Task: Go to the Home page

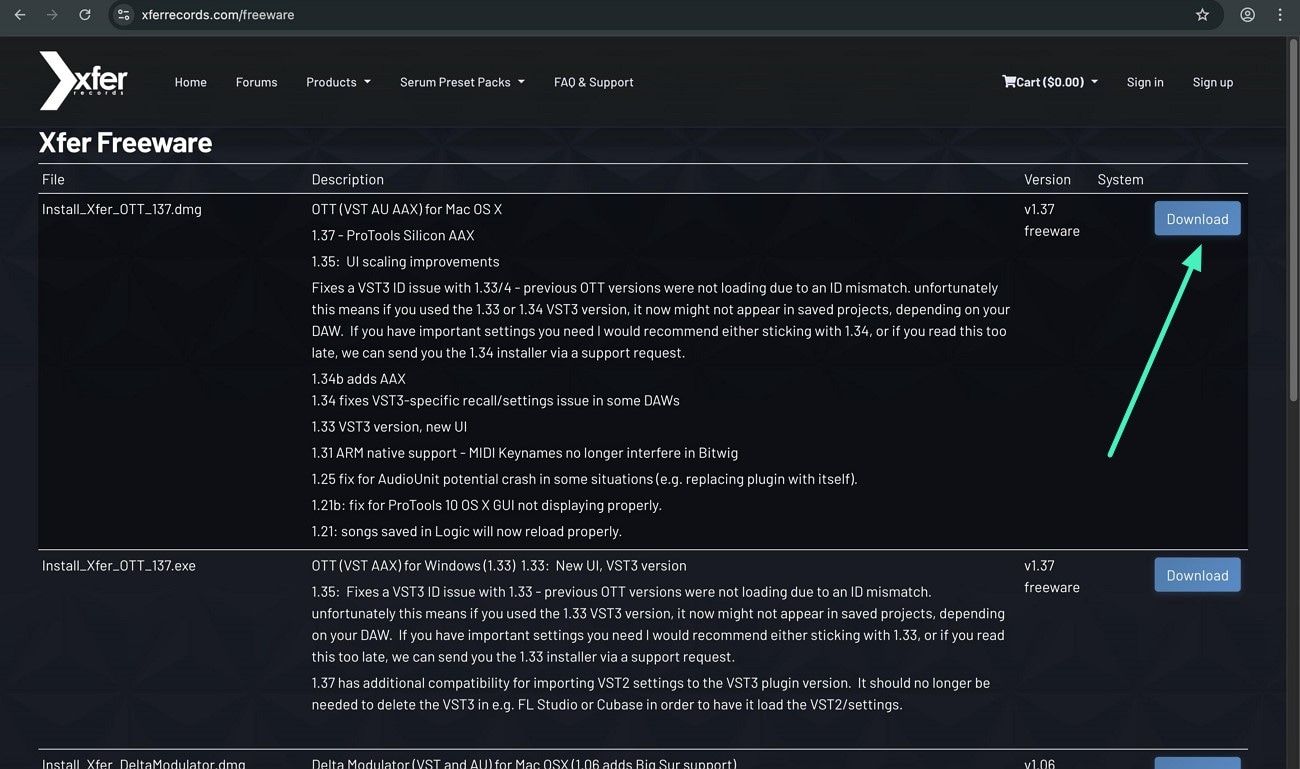Action: tap(190, 82)
